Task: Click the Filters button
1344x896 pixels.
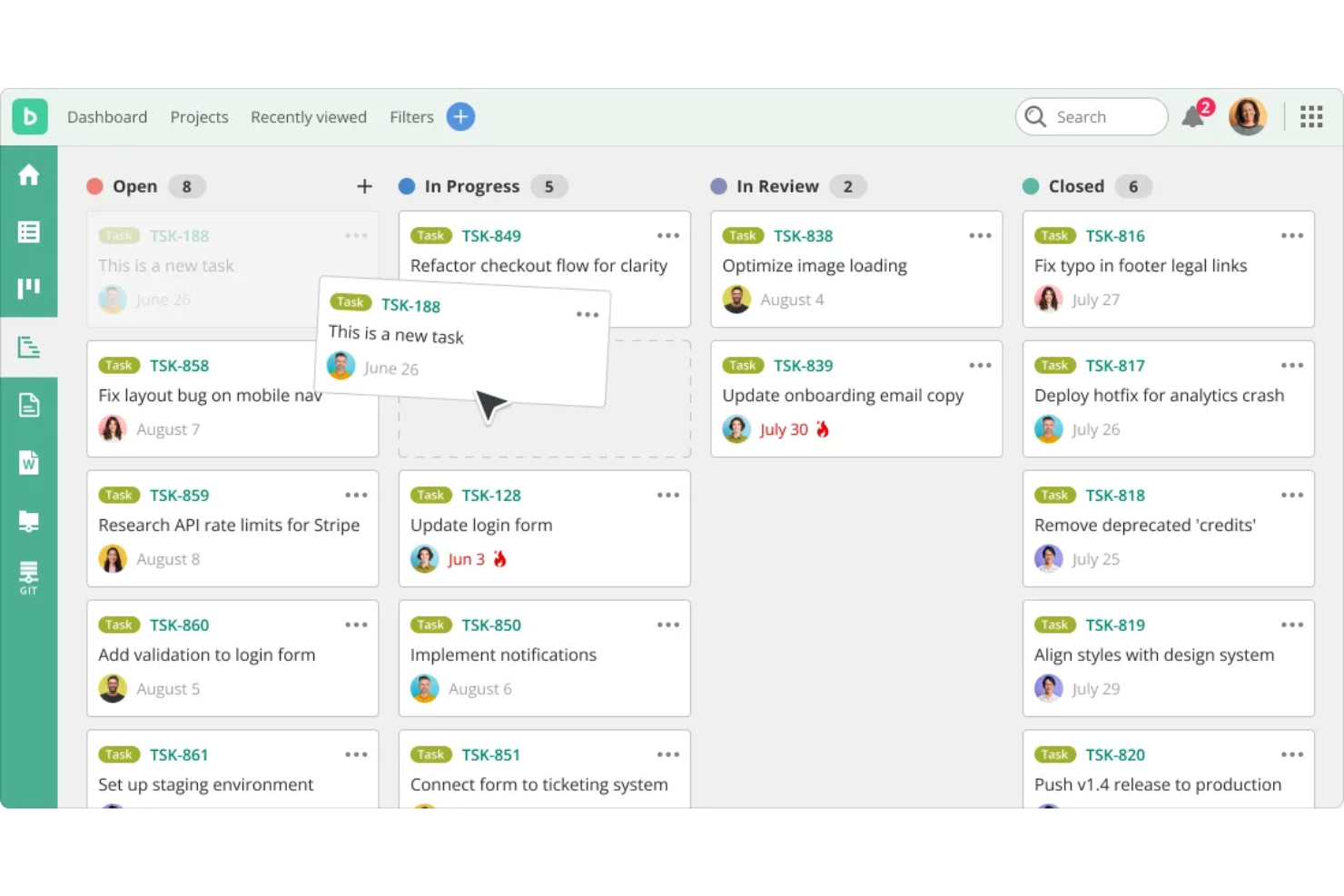Action: coord(410,116)
